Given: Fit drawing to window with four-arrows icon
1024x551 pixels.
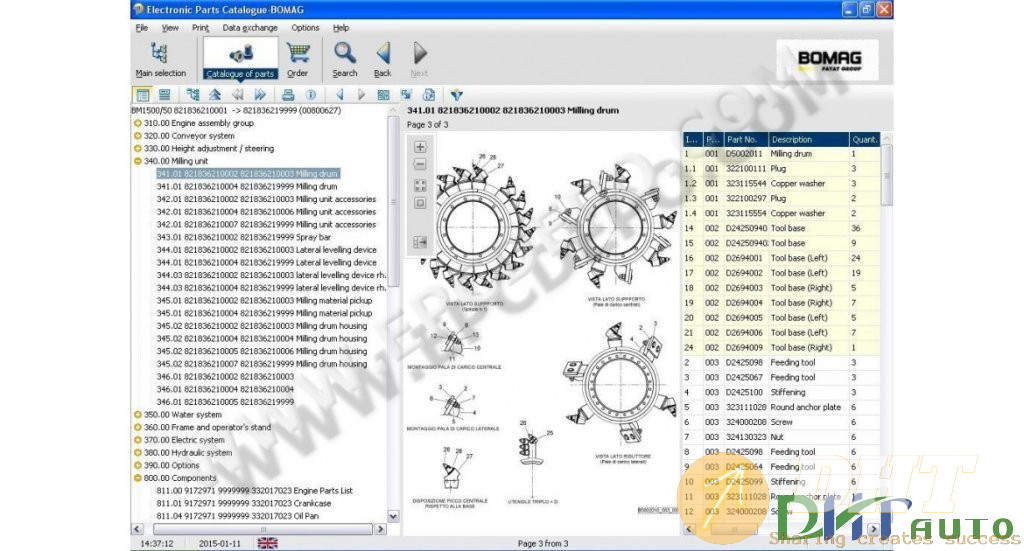Looking at the screenshot, I should 421,186.
